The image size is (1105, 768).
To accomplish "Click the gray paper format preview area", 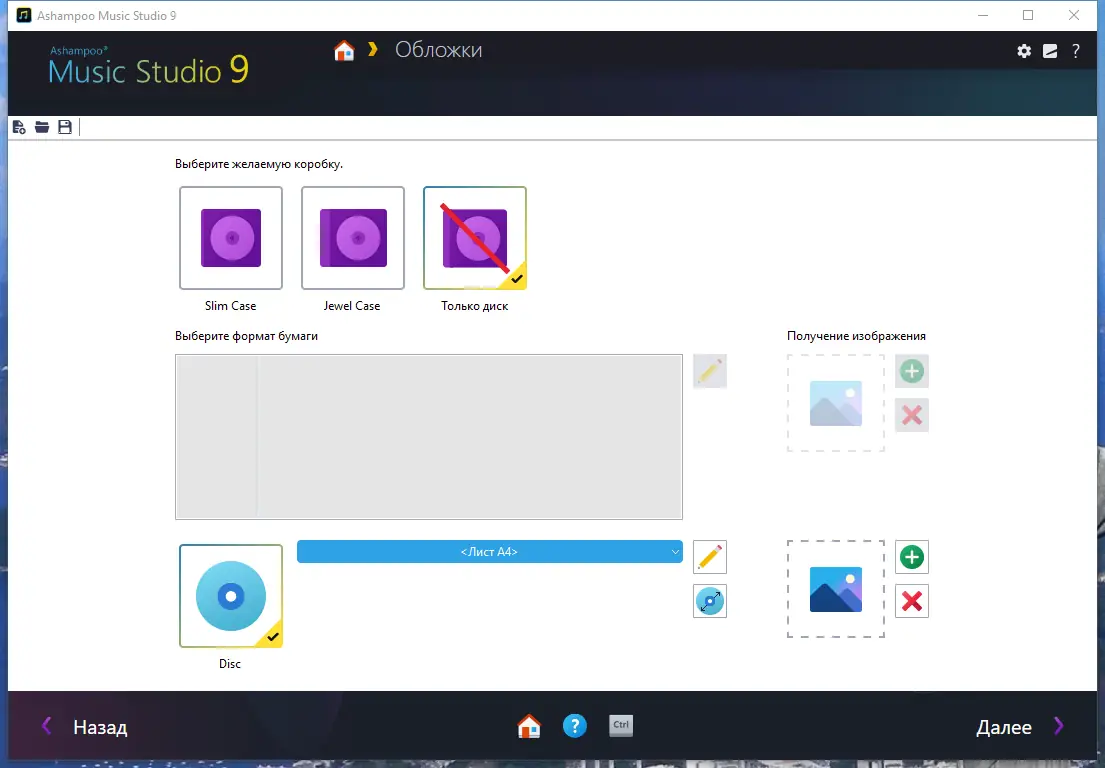I will tap(429, 437).
